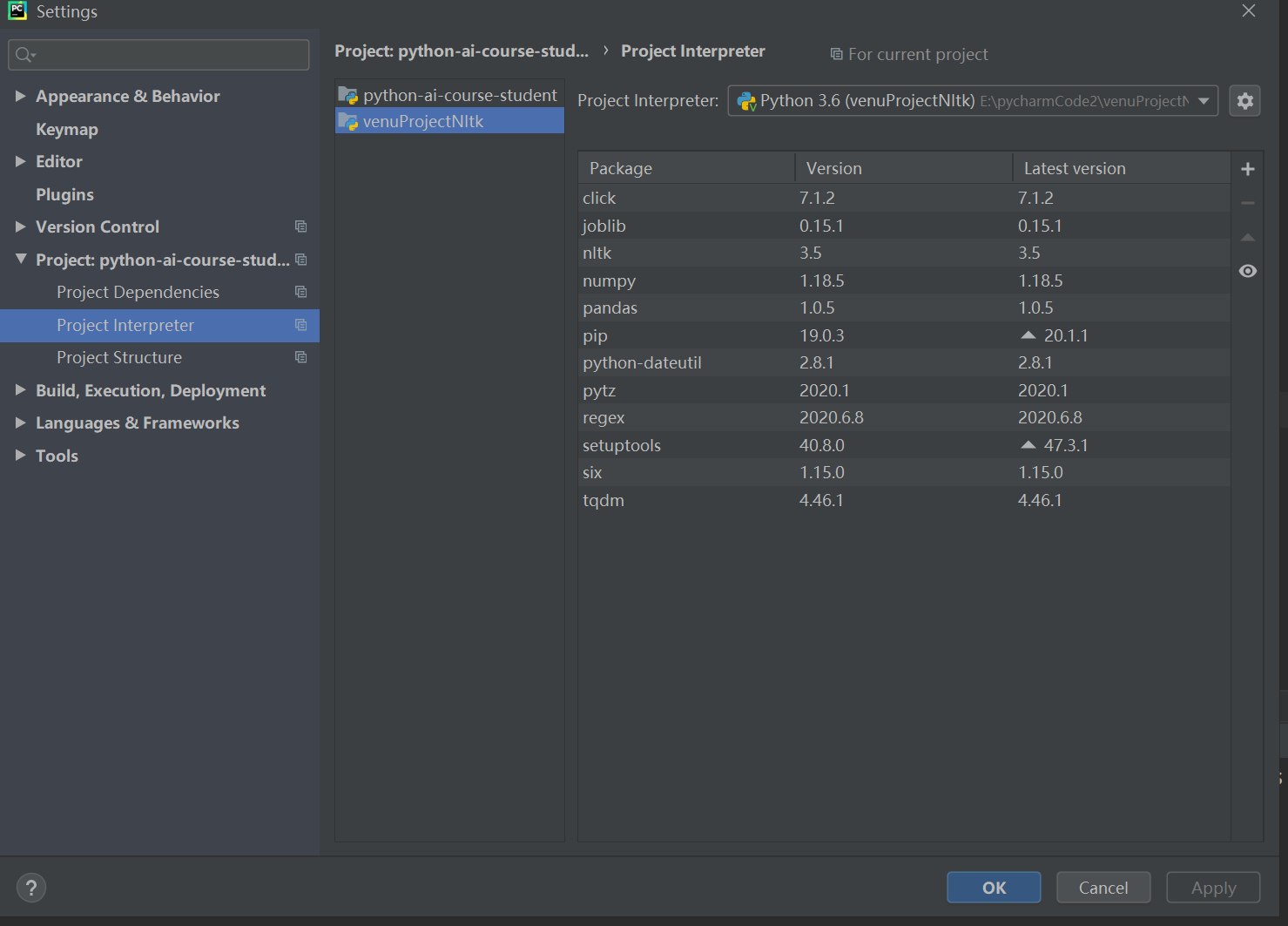Expand the Editor section

(x=20, y=161)
